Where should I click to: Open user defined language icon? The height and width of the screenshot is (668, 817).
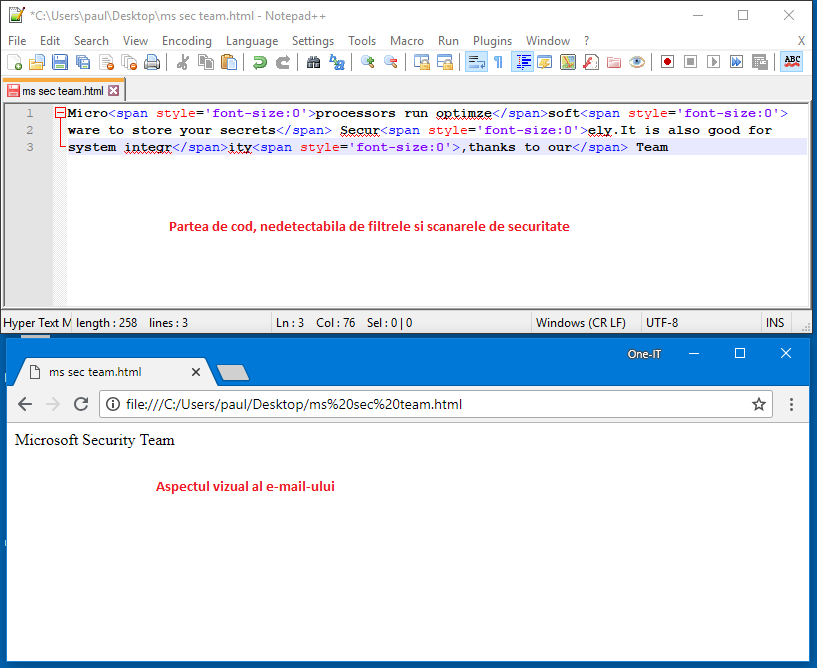pyautogui.click(x=545, y=63)
